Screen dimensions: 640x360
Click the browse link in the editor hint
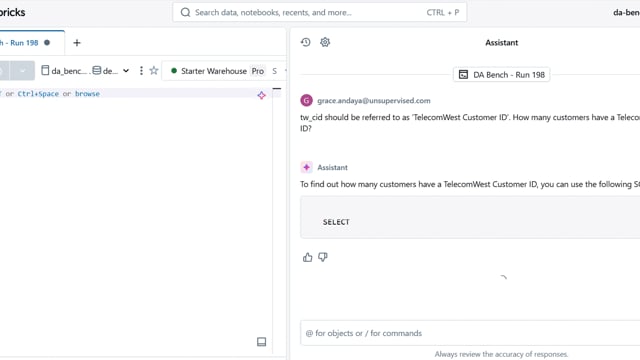point(87,94)
